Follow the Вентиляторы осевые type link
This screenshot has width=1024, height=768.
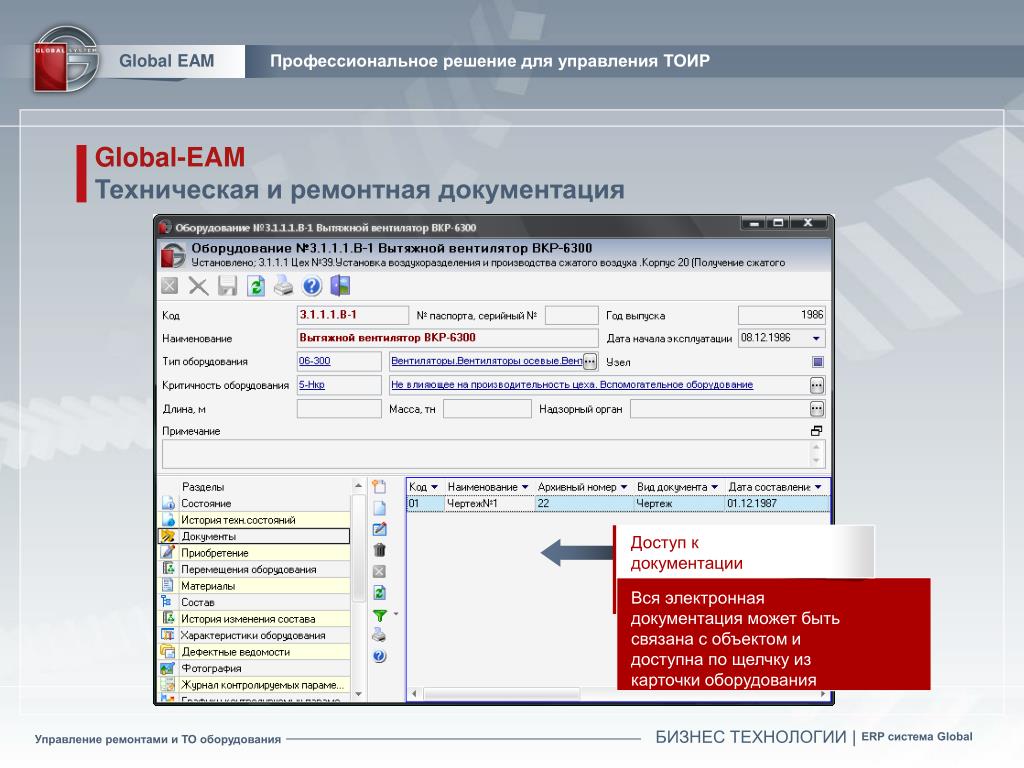pos(486,360)
